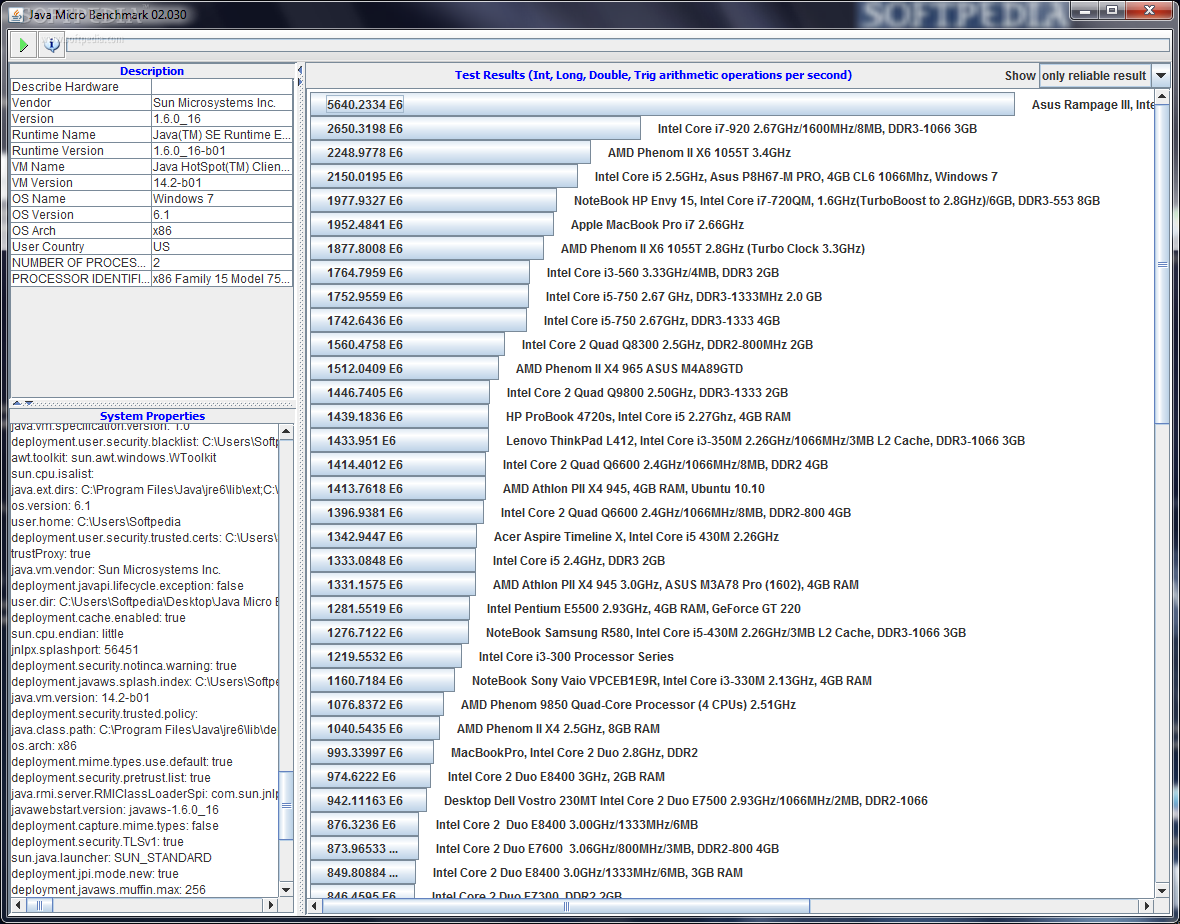This screenshot has height=924, width=1180.
Task: Click System Properties horizontal scroll left arrow
Action: [x=17, y=905]
